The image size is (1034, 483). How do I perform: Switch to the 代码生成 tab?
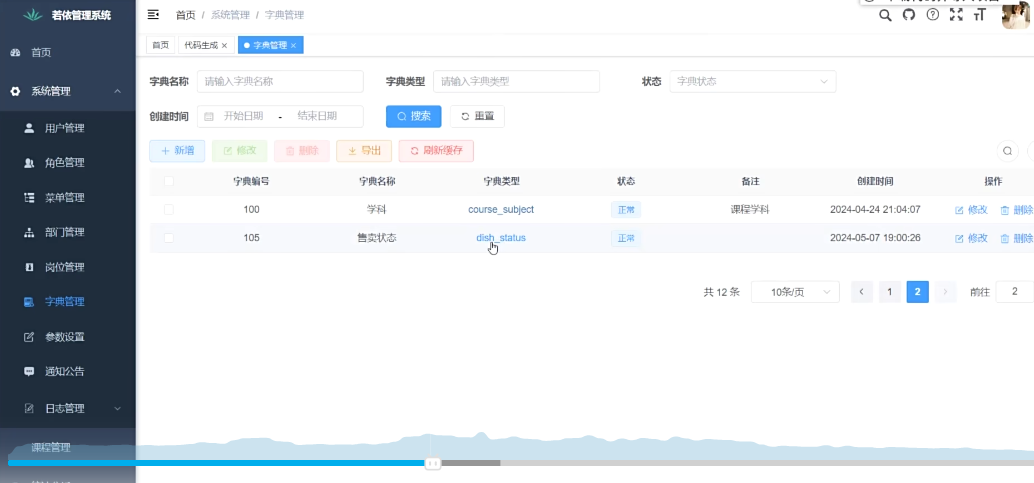pos(206,46)
